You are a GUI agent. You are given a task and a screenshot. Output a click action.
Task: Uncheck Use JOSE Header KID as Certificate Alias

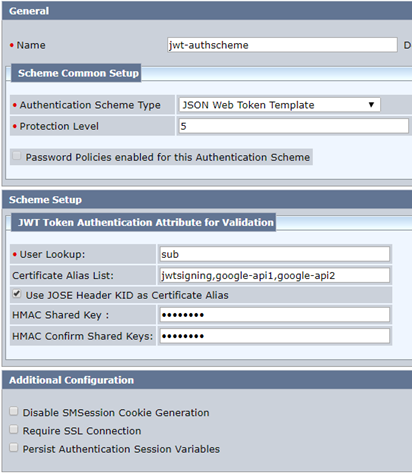(16, 294)
